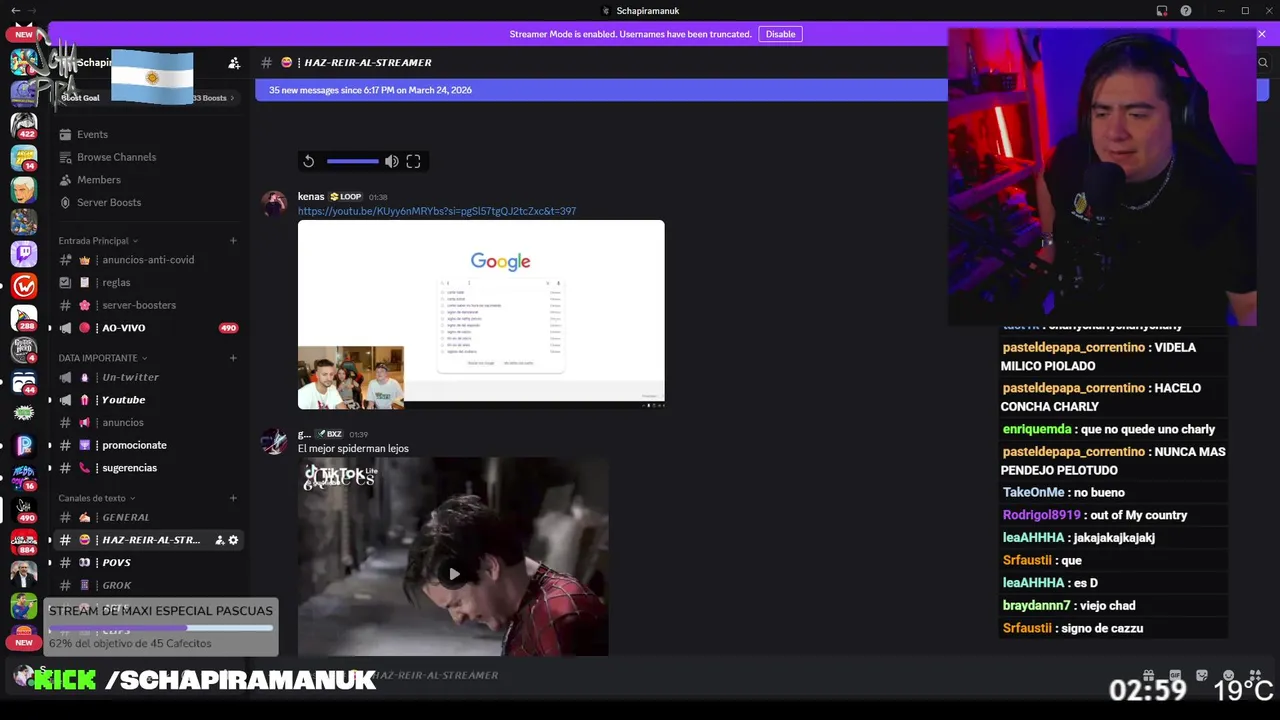This screenshot has height=720, width=1280.
Task: Select the Un-twitter channel
Action: click(147, 377)
